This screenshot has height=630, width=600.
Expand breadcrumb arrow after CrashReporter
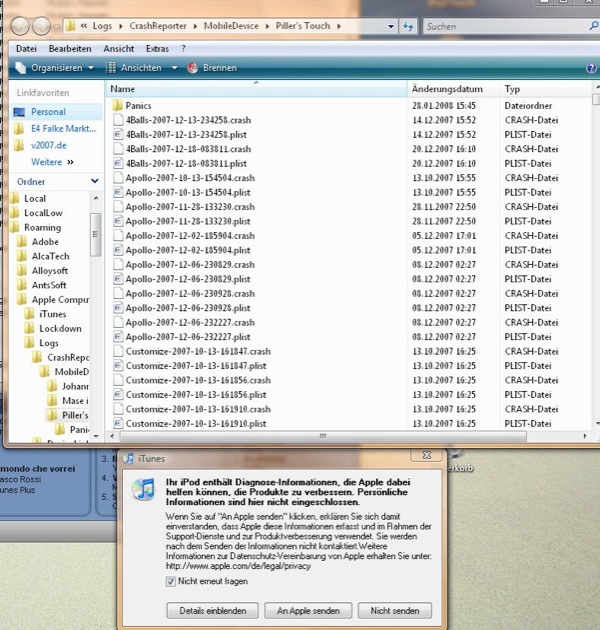tap(195, 26)
